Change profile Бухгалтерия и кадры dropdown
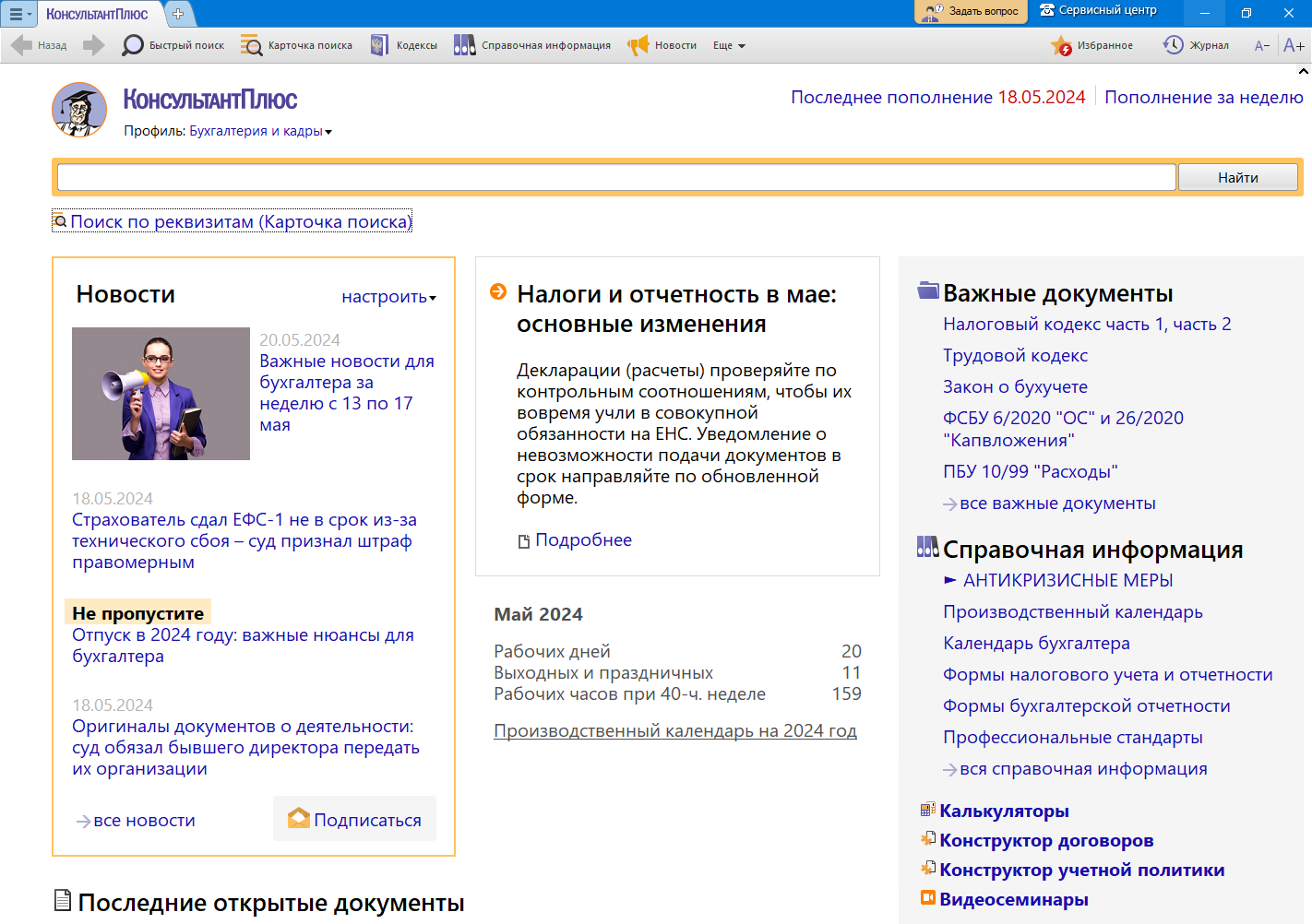 pos(260,131)
